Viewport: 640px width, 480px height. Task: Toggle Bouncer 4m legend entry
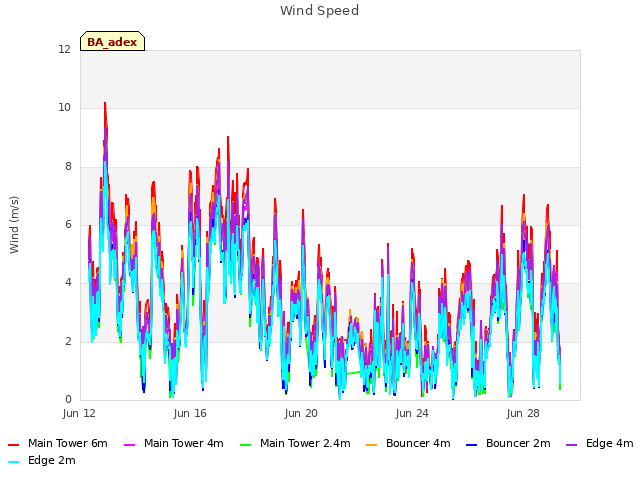point(408,443)
